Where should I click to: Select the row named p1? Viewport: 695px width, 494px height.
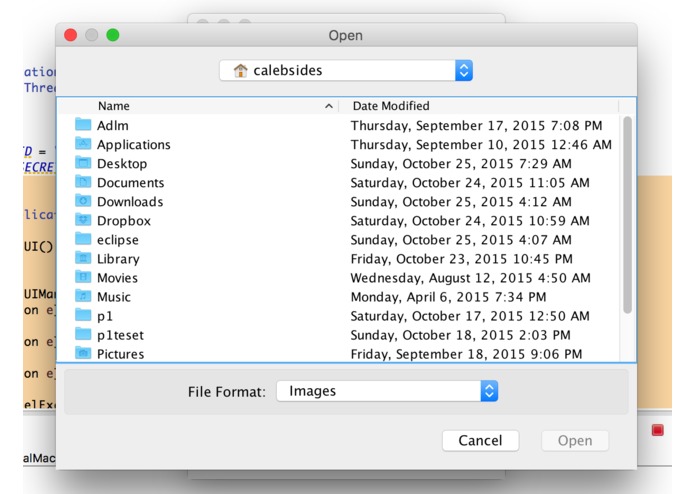(x=339, y=316)
